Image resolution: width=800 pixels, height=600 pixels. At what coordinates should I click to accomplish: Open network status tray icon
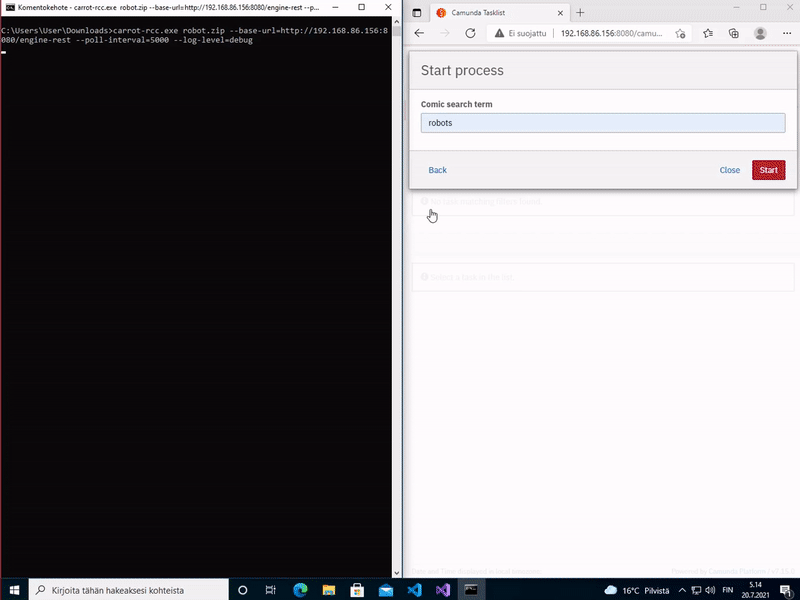pyautogui.click(x=696, y=590)
